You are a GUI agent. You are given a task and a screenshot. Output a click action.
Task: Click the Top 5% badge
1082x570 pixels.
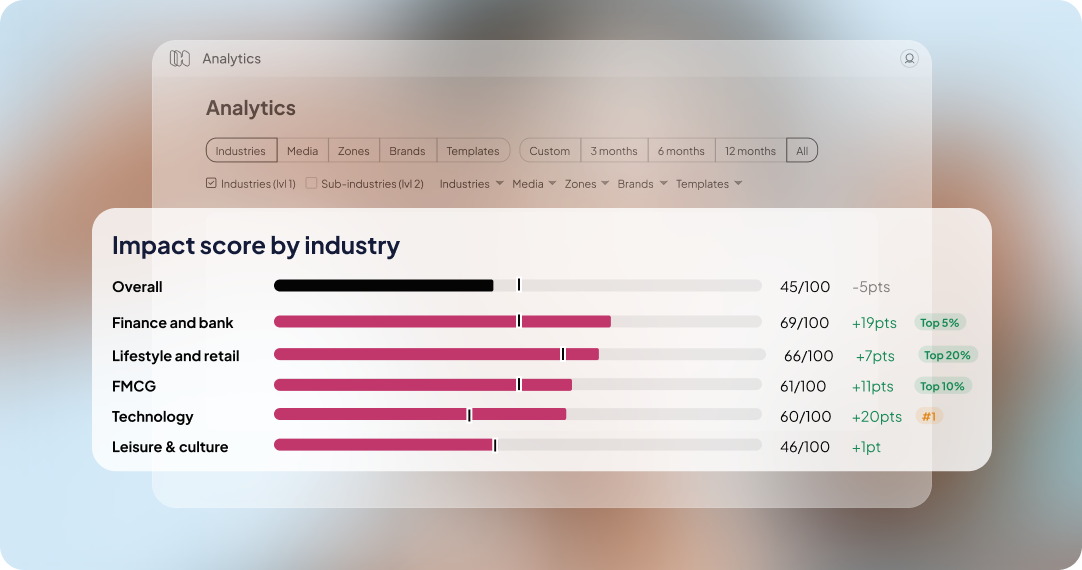coord(939,323)
